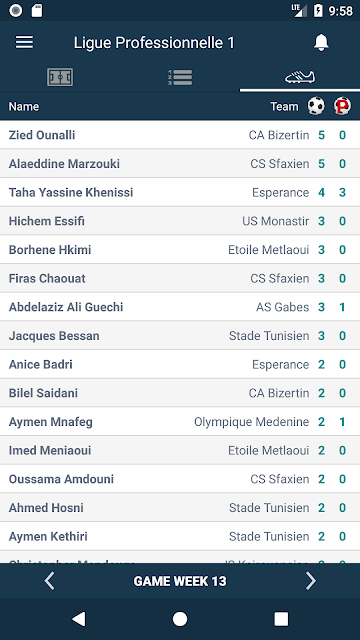Switch to the football pitch matches tab
Viewport: 360px width, 640px height.
60,77
